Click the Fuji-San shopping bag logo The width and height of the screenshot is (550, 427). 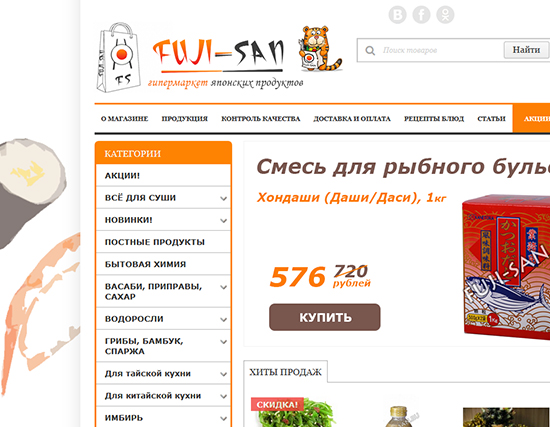119,58
